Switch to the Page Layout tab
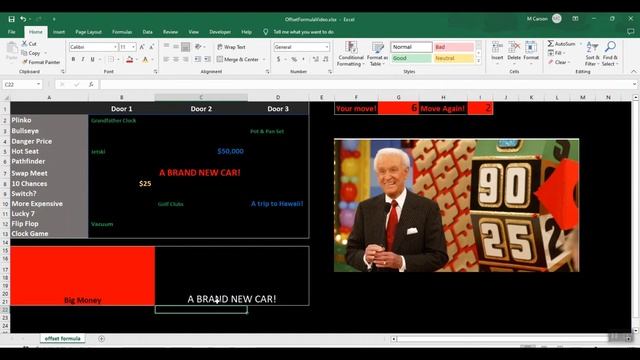This screenshot has width=640, height=360. (x=88, y=32)
